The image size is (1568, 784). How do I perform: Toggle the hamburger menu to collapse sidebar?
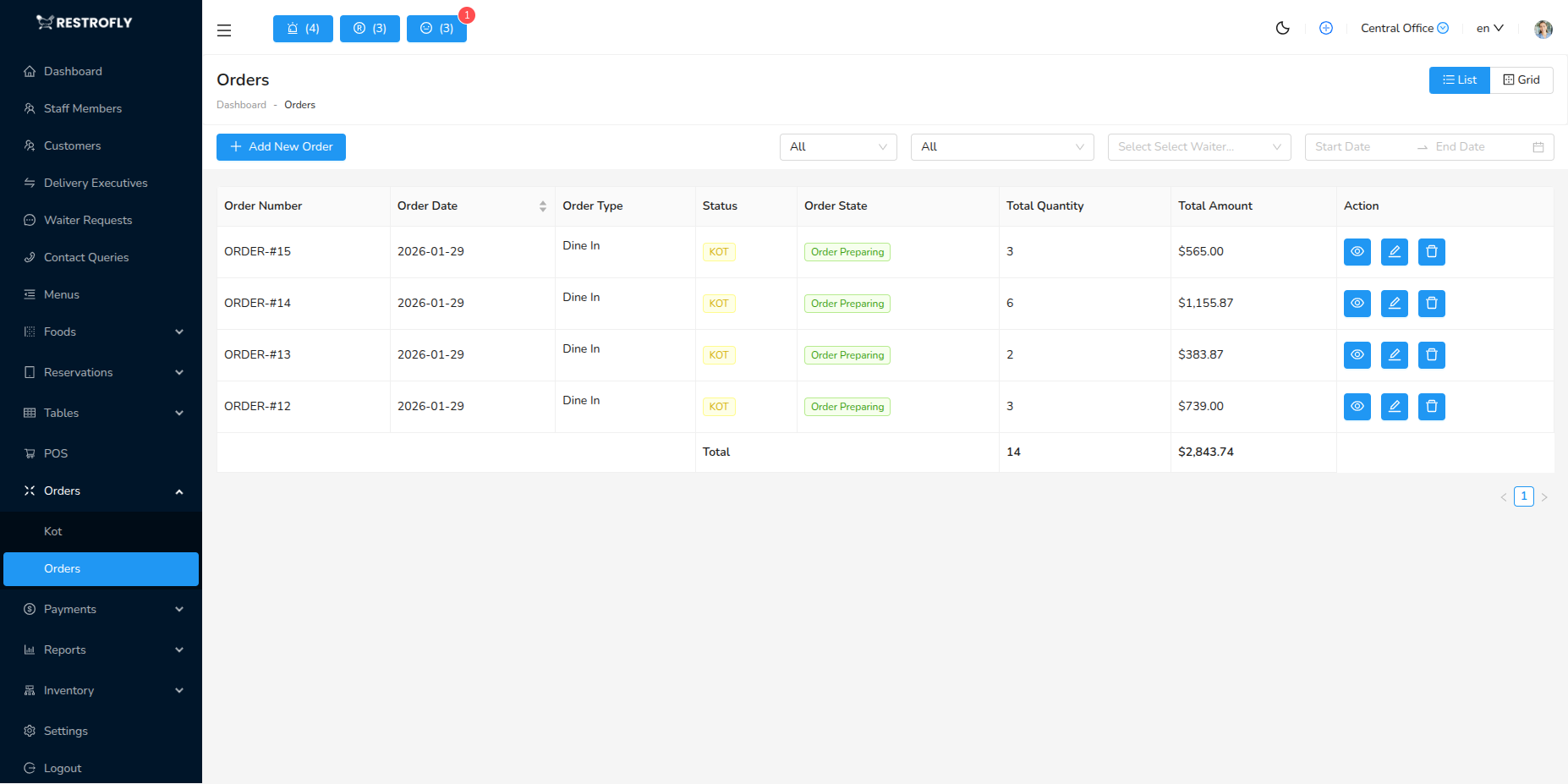[x=223, y=30]
